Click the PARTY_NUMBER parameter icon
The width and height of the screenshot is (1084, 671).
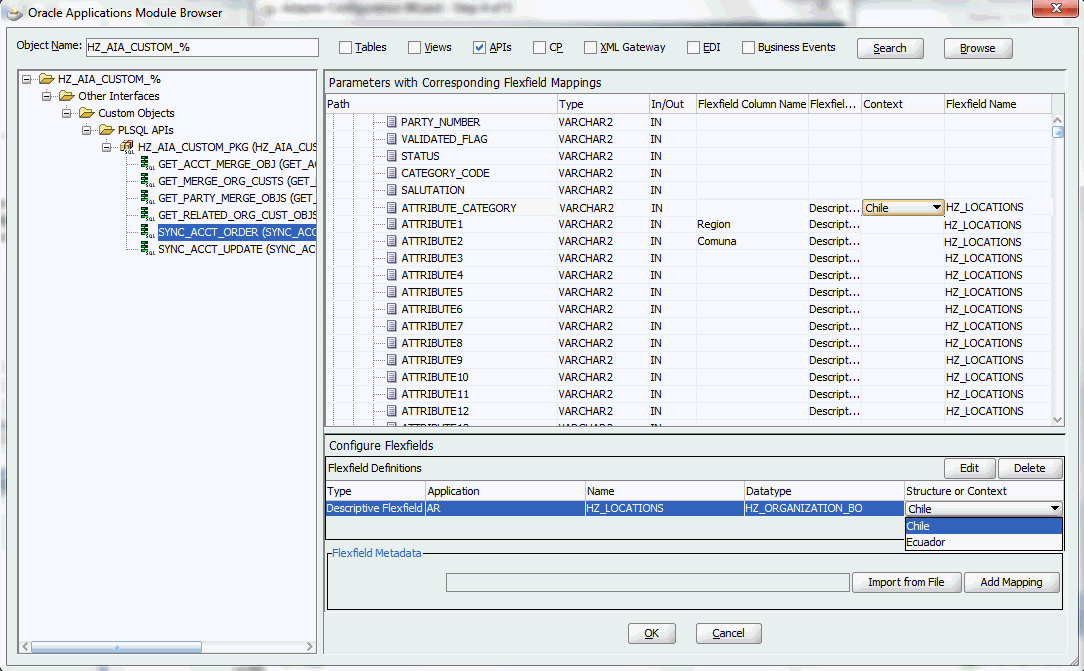392,122
